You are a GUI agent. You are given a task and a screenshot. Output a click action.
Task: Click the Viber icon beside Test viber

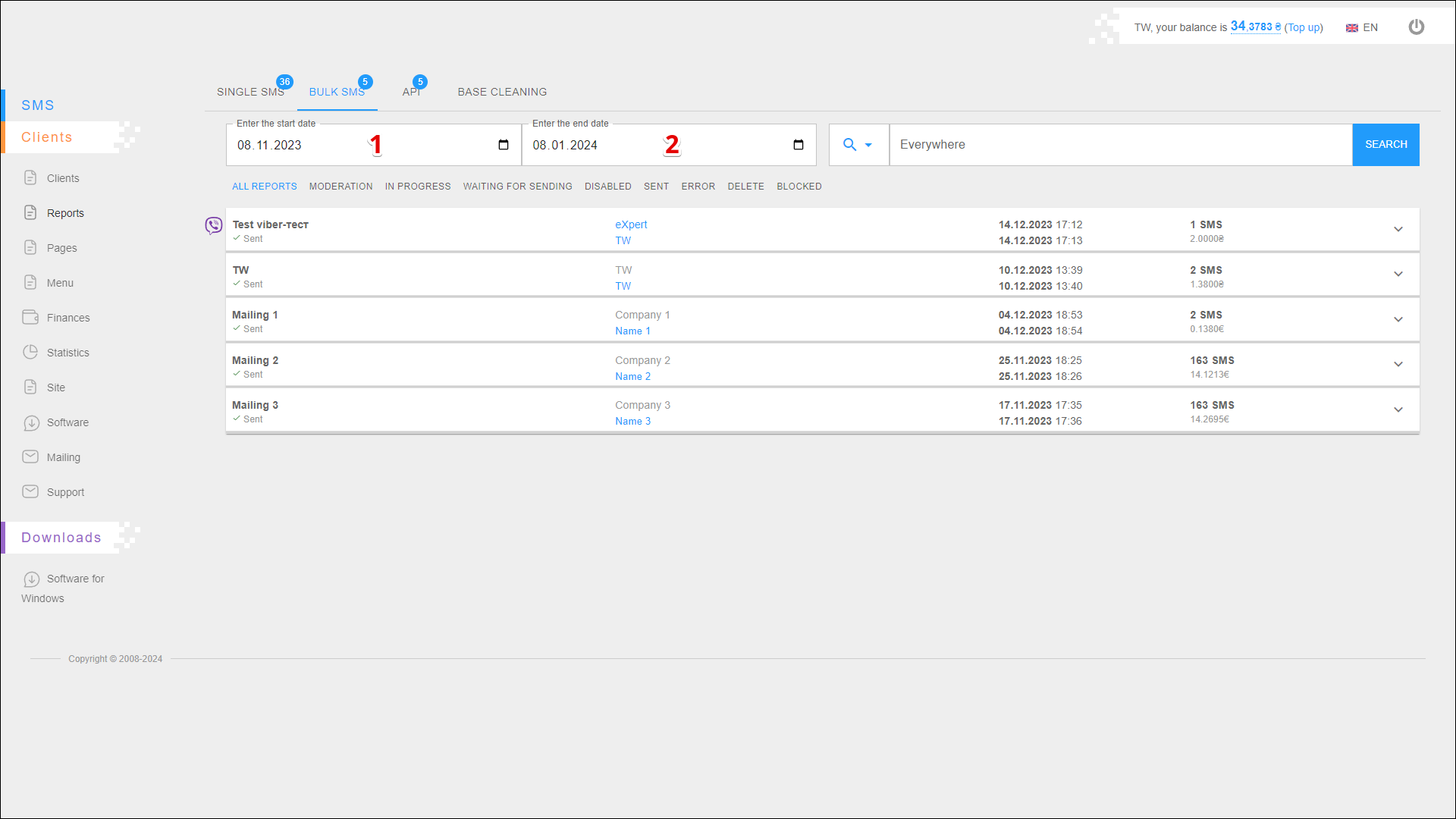(214, 225)
